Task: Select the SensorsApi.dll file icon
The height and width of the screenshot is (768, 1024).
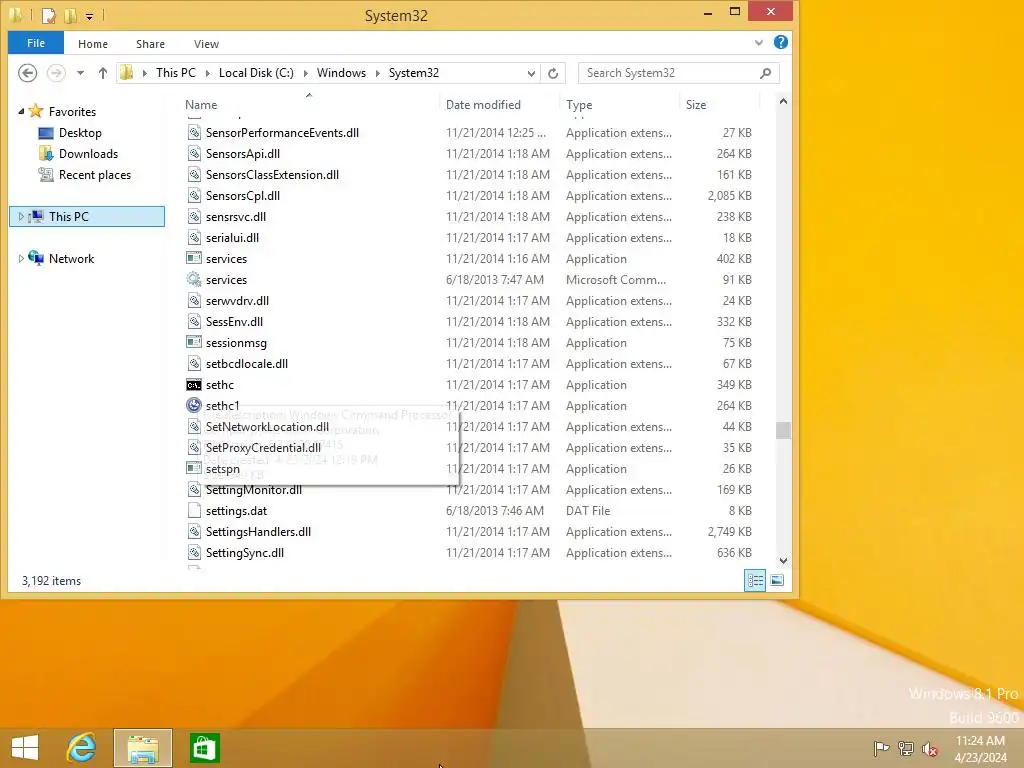Action: pos(194,154)
